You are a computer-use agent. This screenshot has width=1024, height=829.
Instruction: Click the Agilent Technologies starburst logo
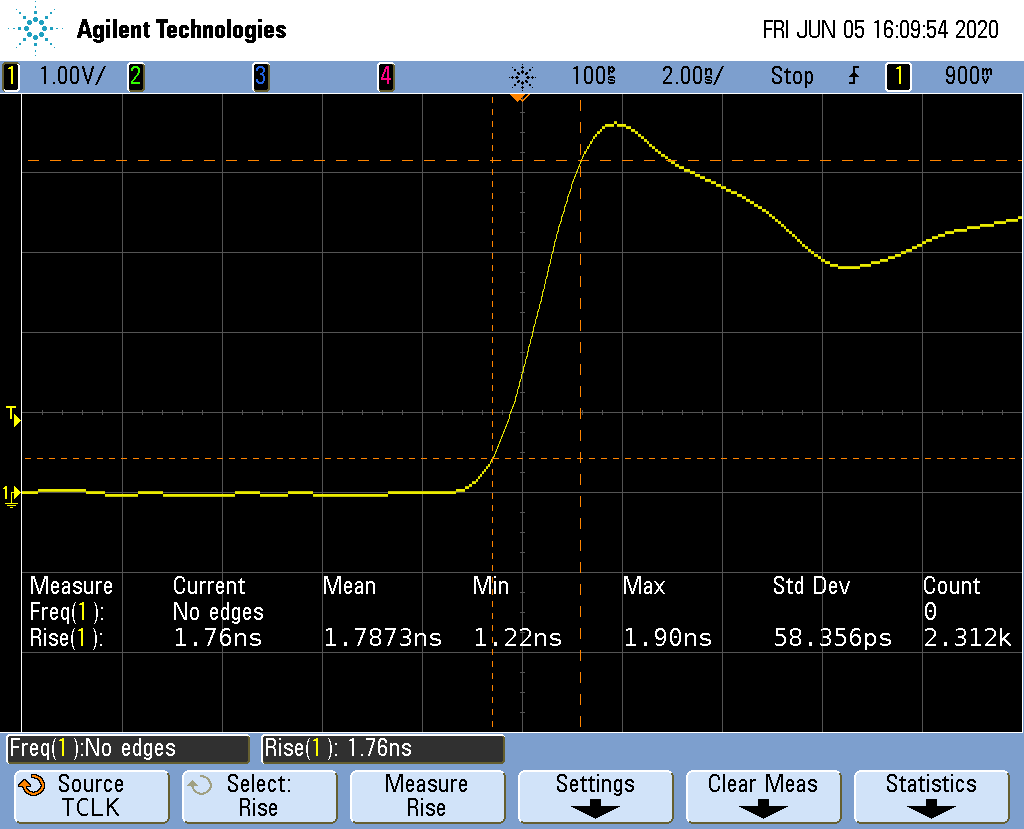pyautogui.click(x=37, y=29)
